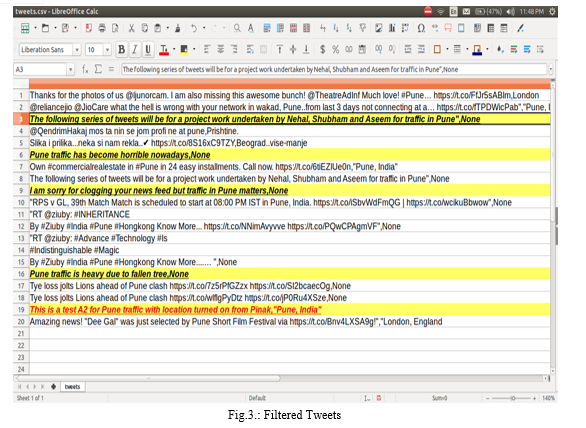The width and height of the screenshot is (586, 428).
Task: Click the Sum sigma icon
Action: pos(98,69)
